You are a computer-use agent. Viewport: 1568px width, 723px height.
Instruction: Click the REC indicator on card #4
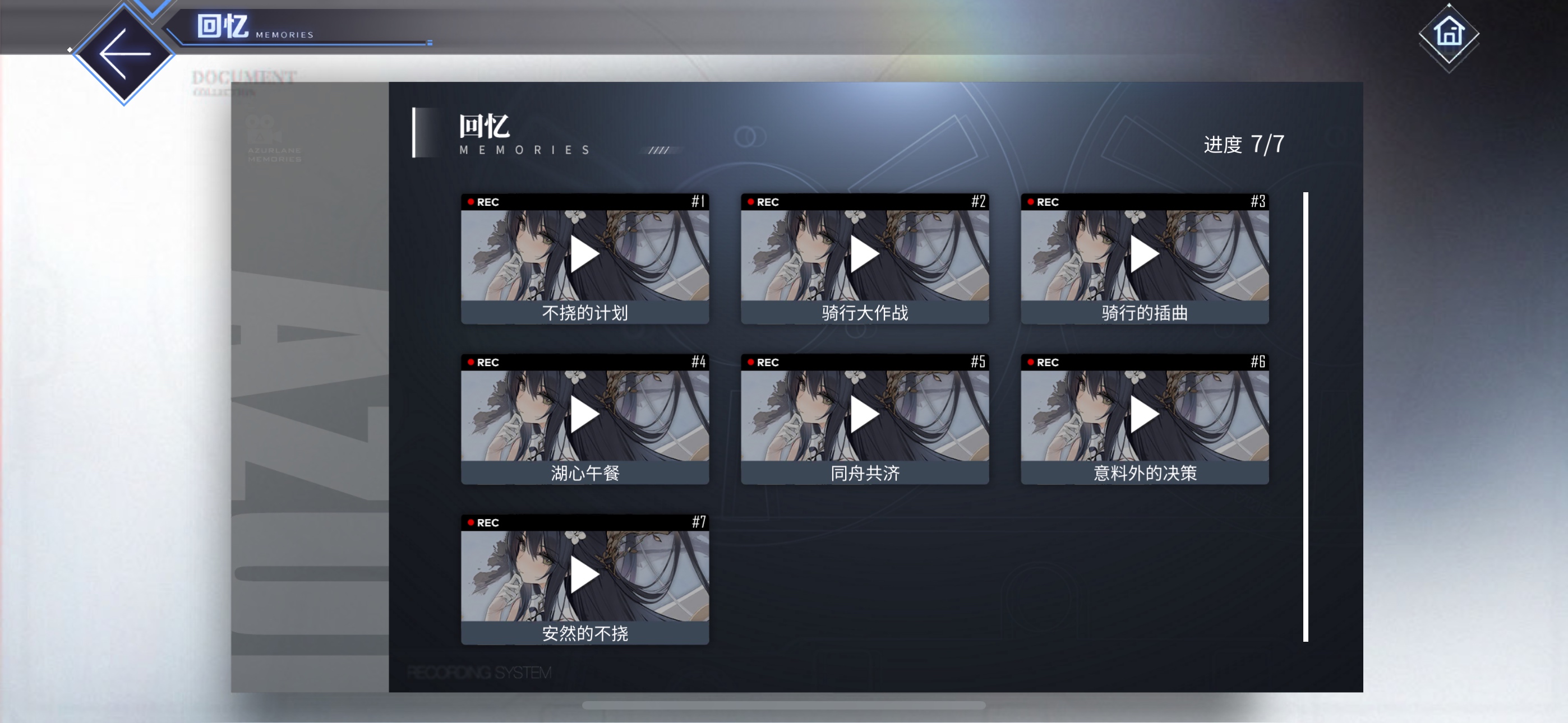click(483, 362)
